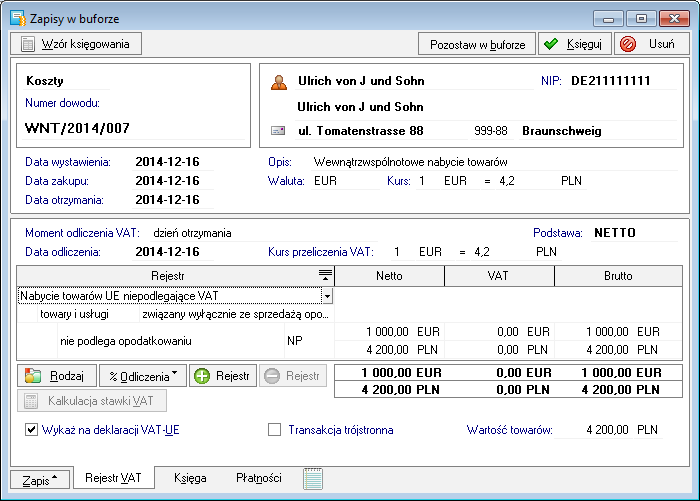Click the VAT column header

click(499, 276)
